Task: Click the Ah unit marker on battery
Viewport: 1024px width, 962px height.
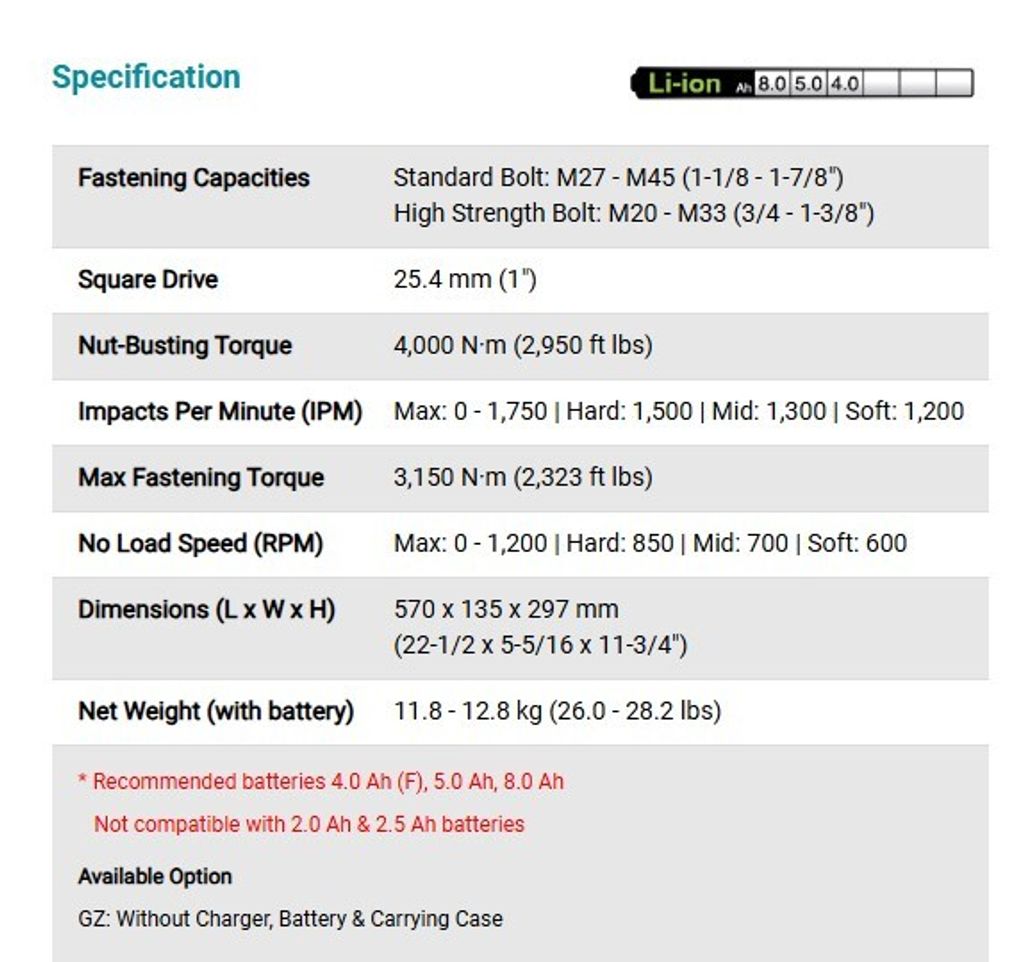Action: click(x=743, y=87)
